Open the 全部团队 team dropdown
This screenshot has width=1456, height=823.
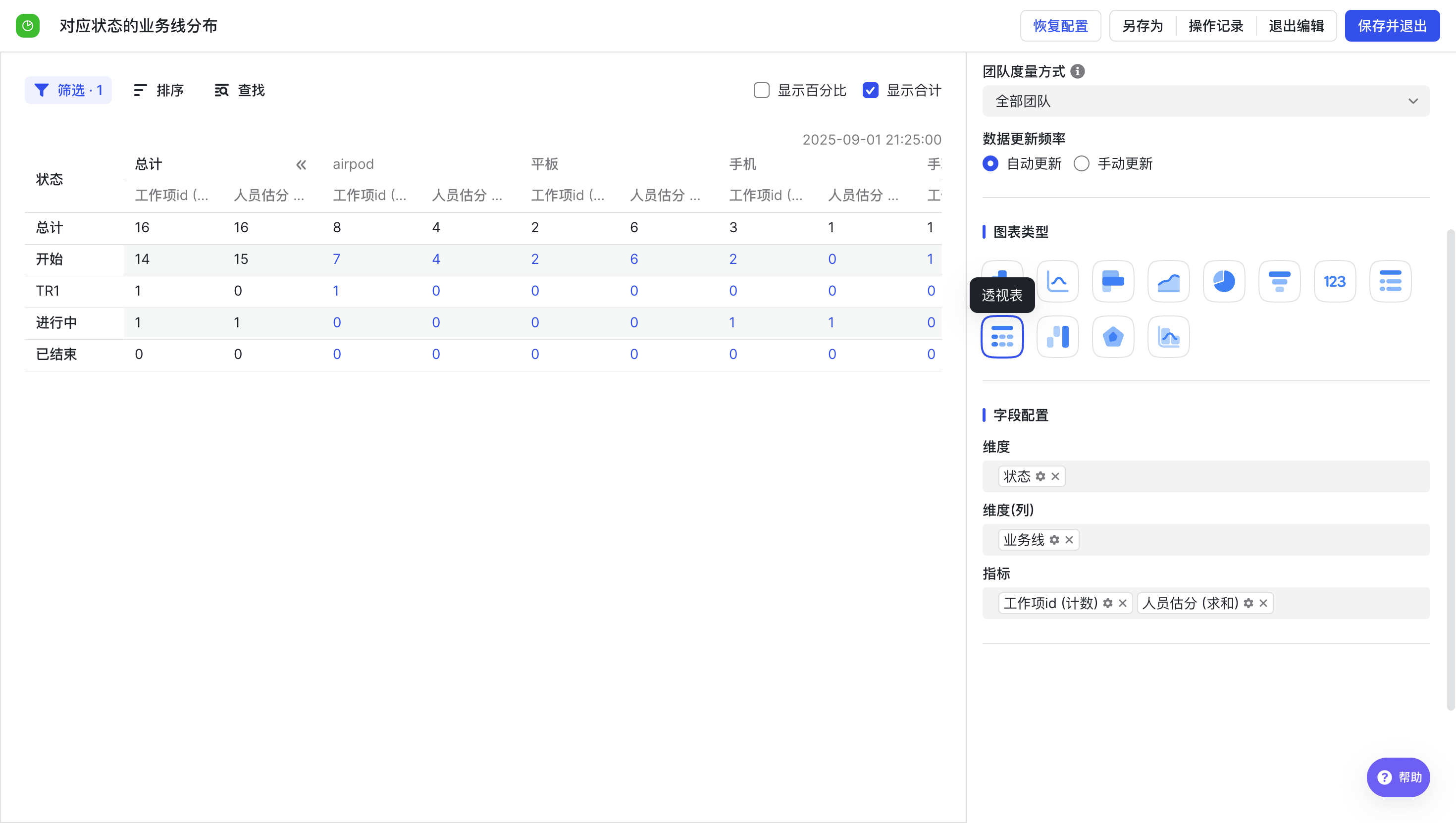pos(1206,101)
